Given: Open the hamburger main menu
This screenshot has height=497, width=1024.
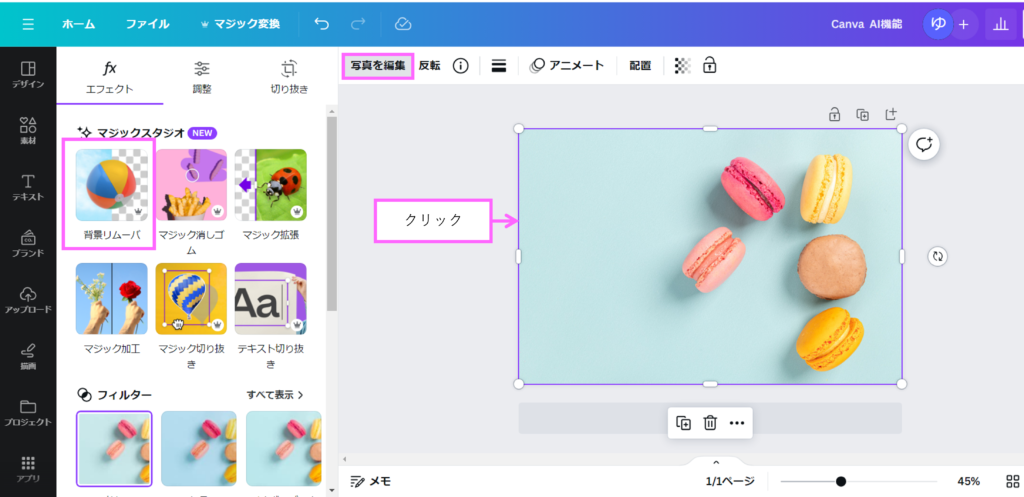Looking at the screenshot, I should [28, 24].
